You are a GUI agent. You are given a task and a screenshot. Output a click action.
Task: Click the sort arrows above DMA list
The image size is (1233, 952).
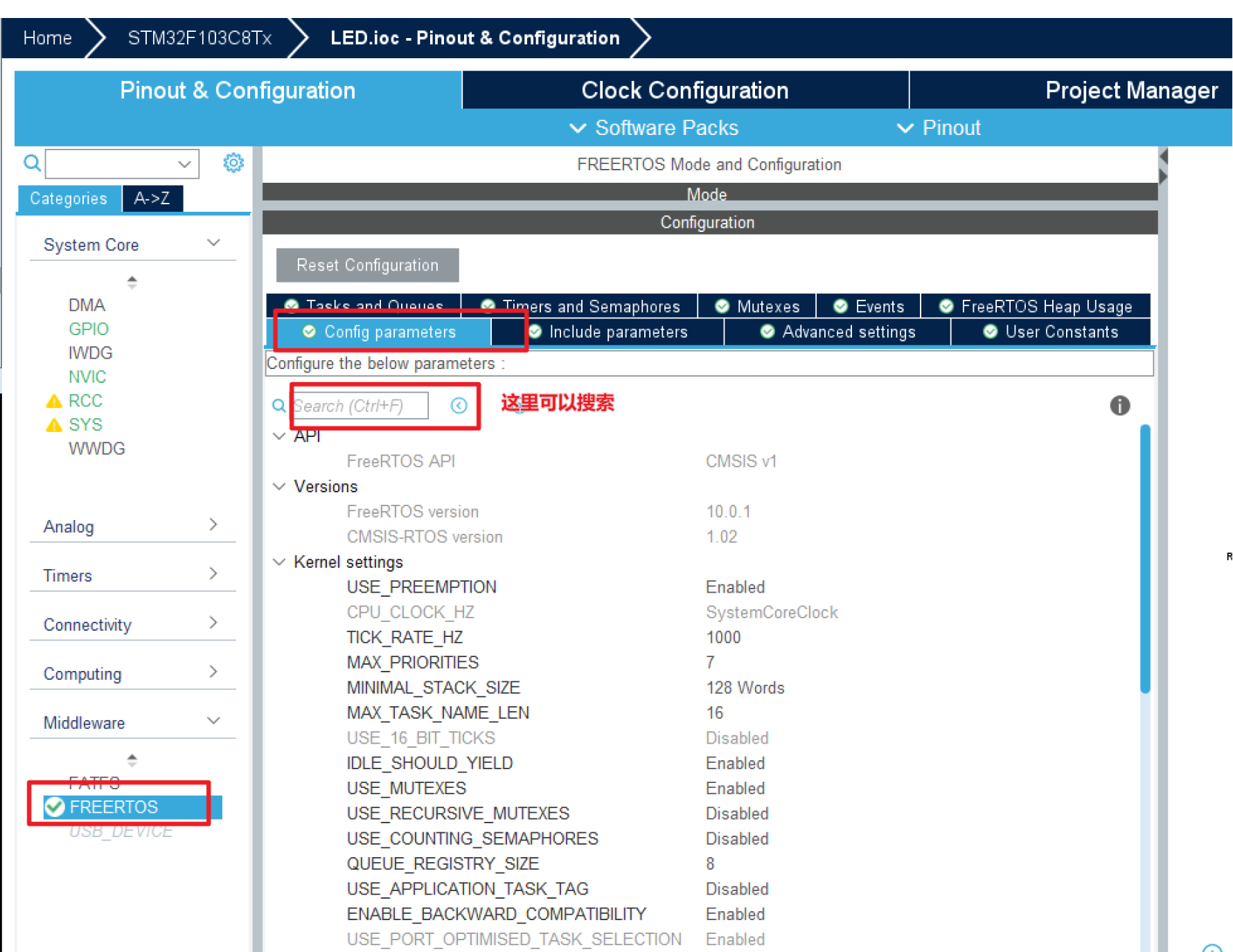click(132, 282)
